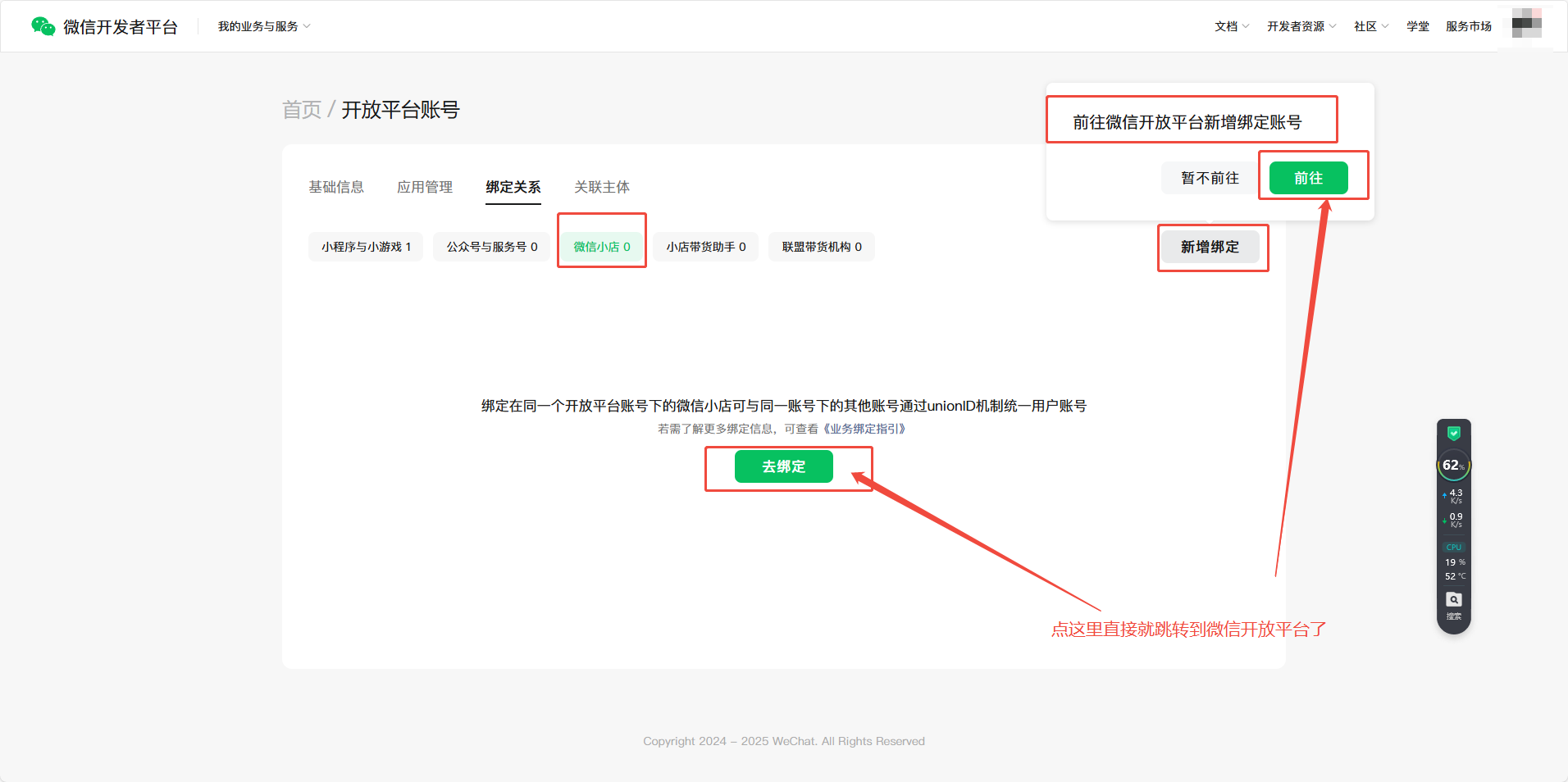
Task: Click the search icon on the floating monitor
Action: click(x=1454, y=599)
